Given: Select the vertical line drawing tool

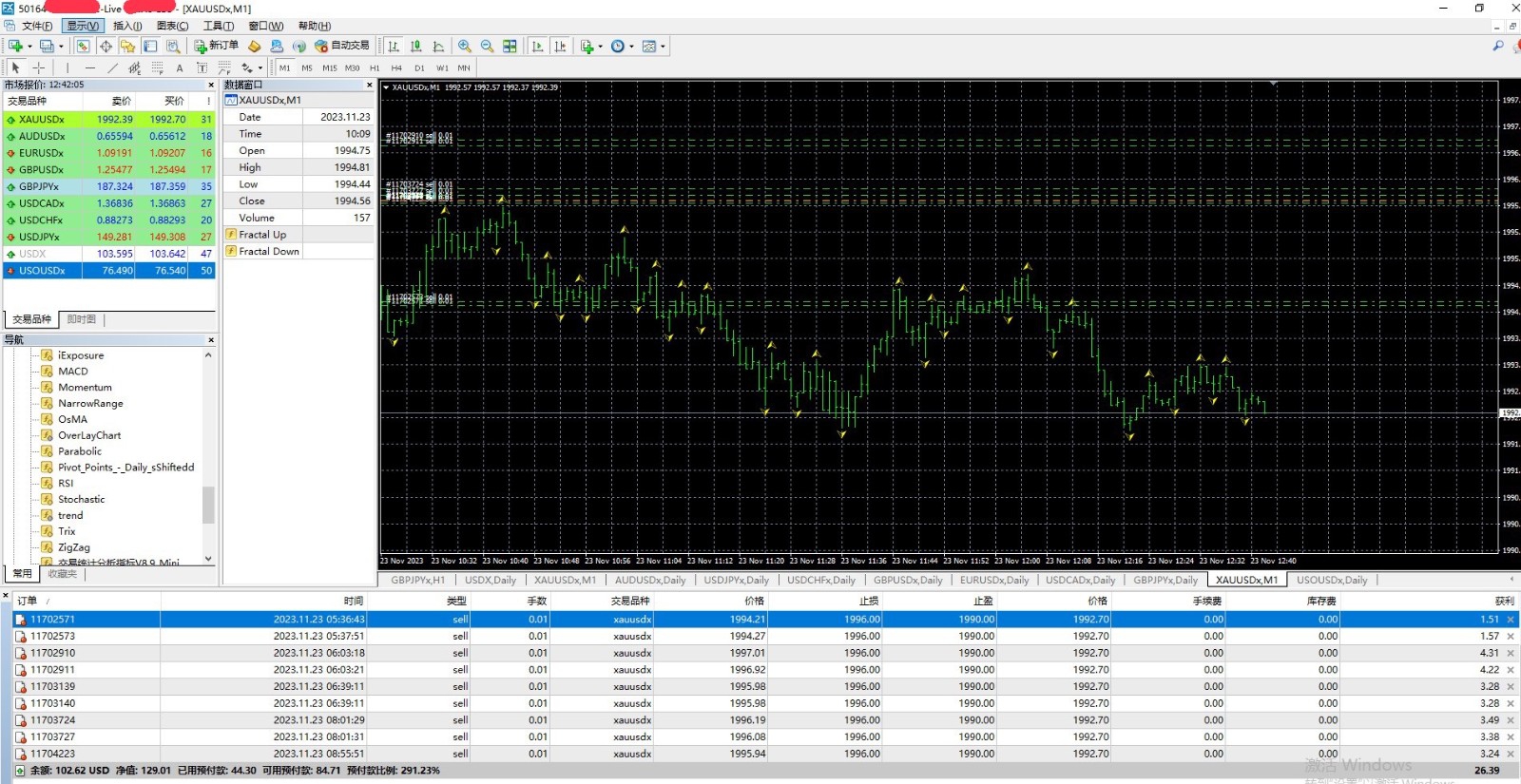Looking at the screenshot, I should [67, 67].
